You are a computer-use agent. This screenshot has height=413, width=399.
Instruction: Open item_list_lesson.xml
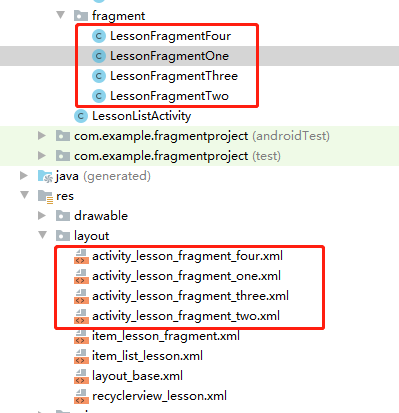click(x=147, y=356)
